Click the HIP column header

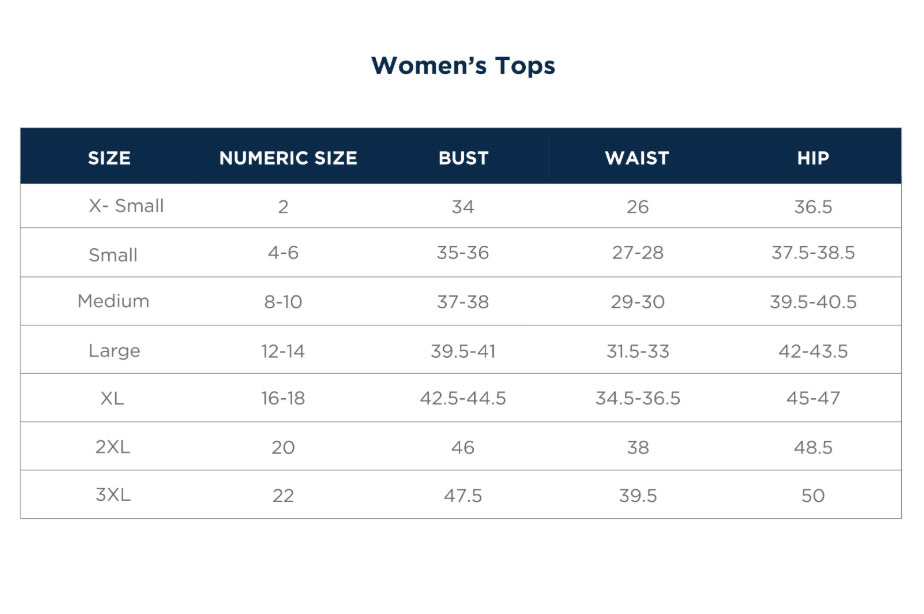[813, 158]
